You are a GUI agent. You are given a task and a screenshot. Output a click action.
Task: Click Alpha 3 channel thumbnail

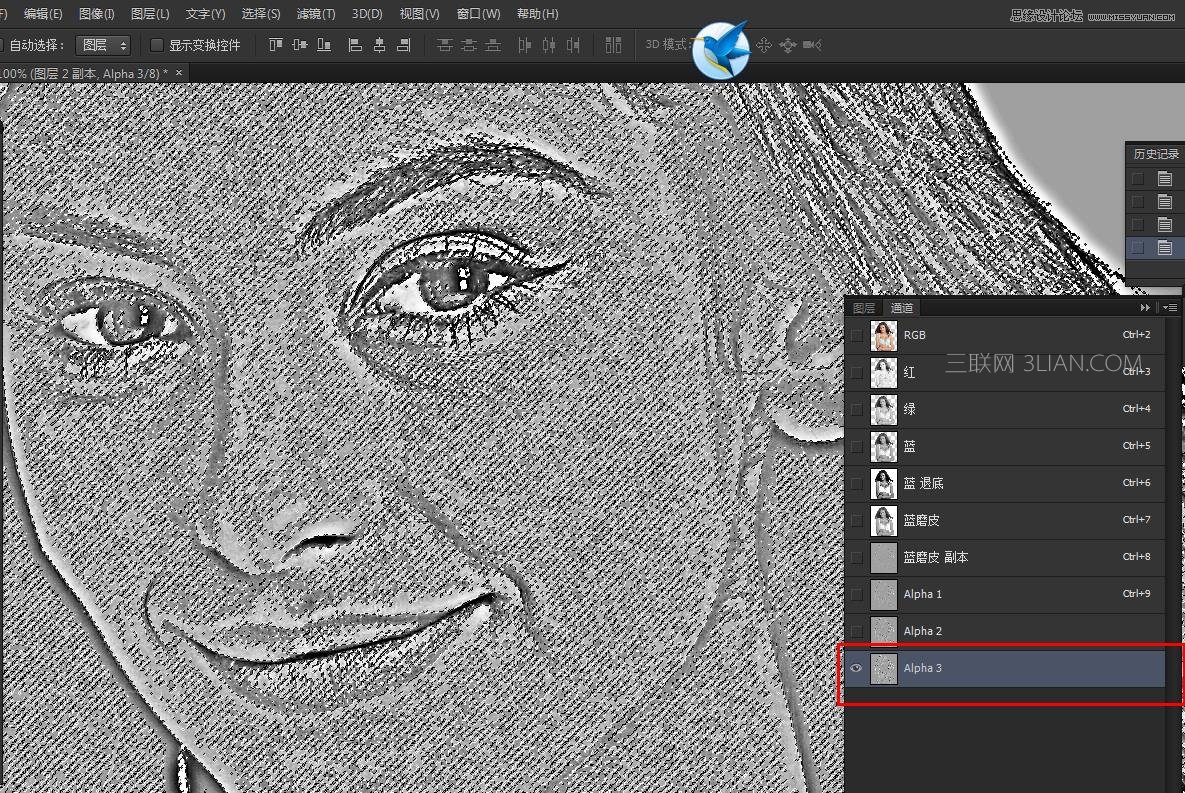point(883,668)
